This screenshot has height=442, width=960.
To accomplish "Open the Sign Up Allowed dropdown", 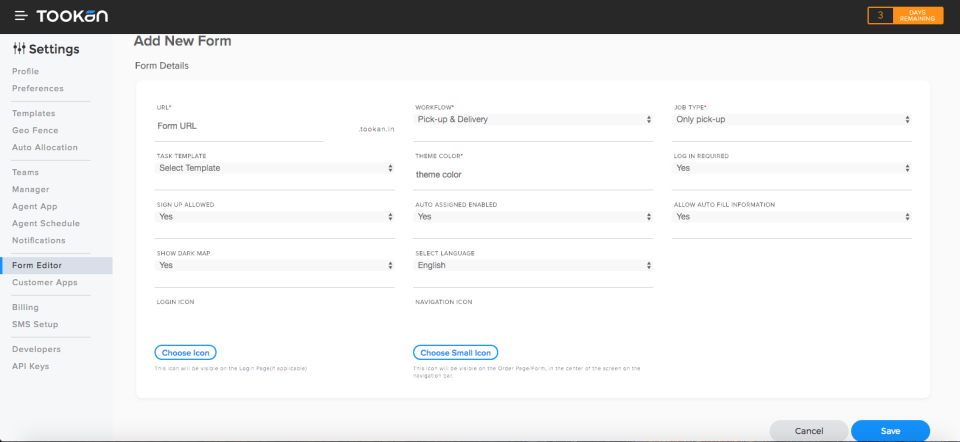I will coord(275,216).
